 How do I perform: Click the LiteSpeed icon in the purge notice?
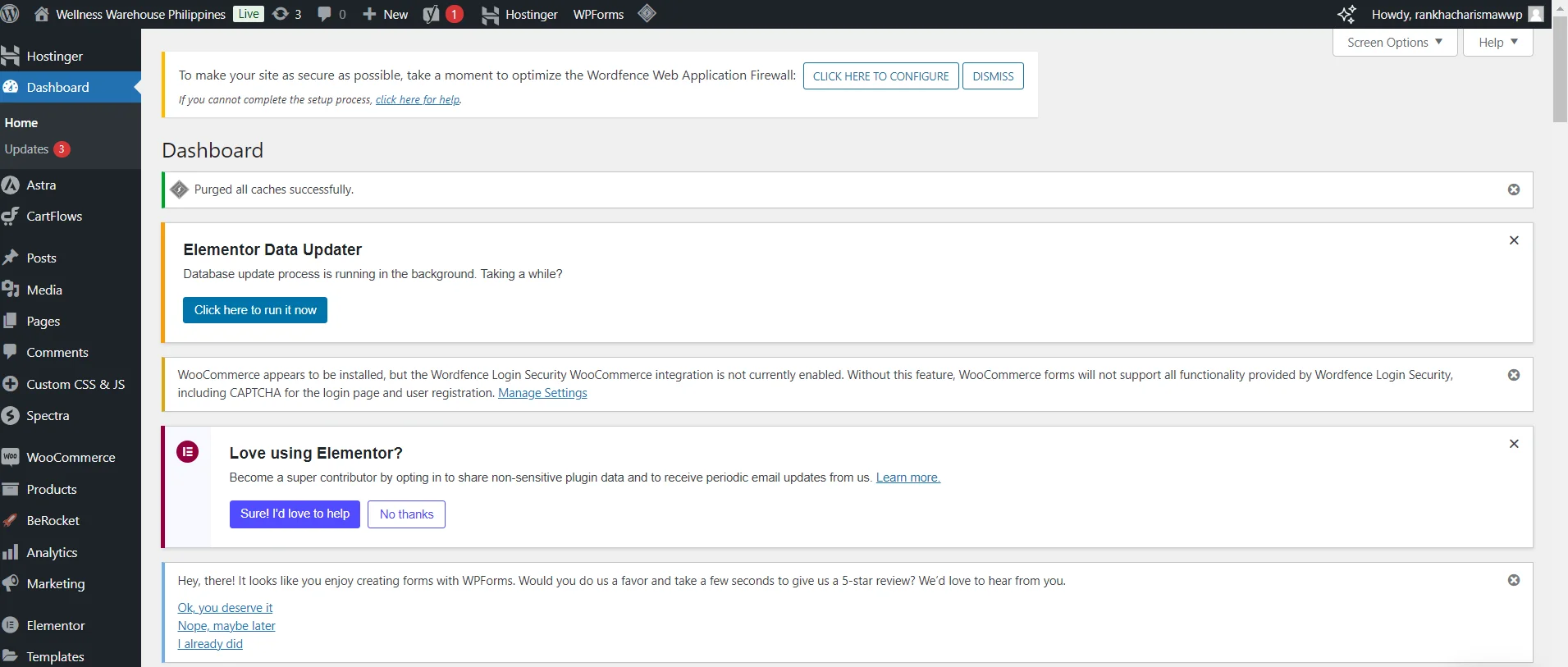coord(179,190)
